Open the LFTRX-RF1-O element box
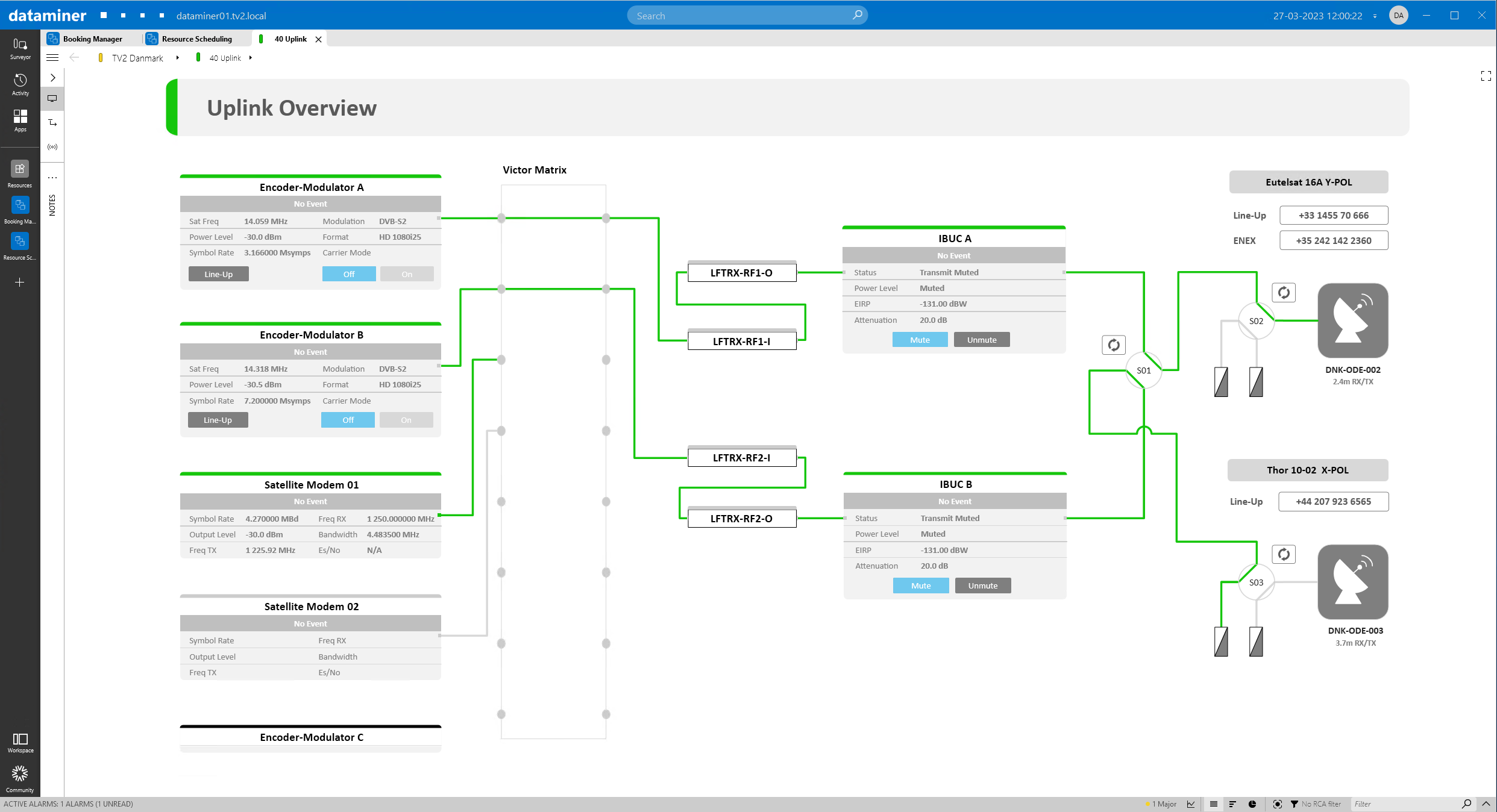This screenshot has width=1497, height=812. pos(742,273)
